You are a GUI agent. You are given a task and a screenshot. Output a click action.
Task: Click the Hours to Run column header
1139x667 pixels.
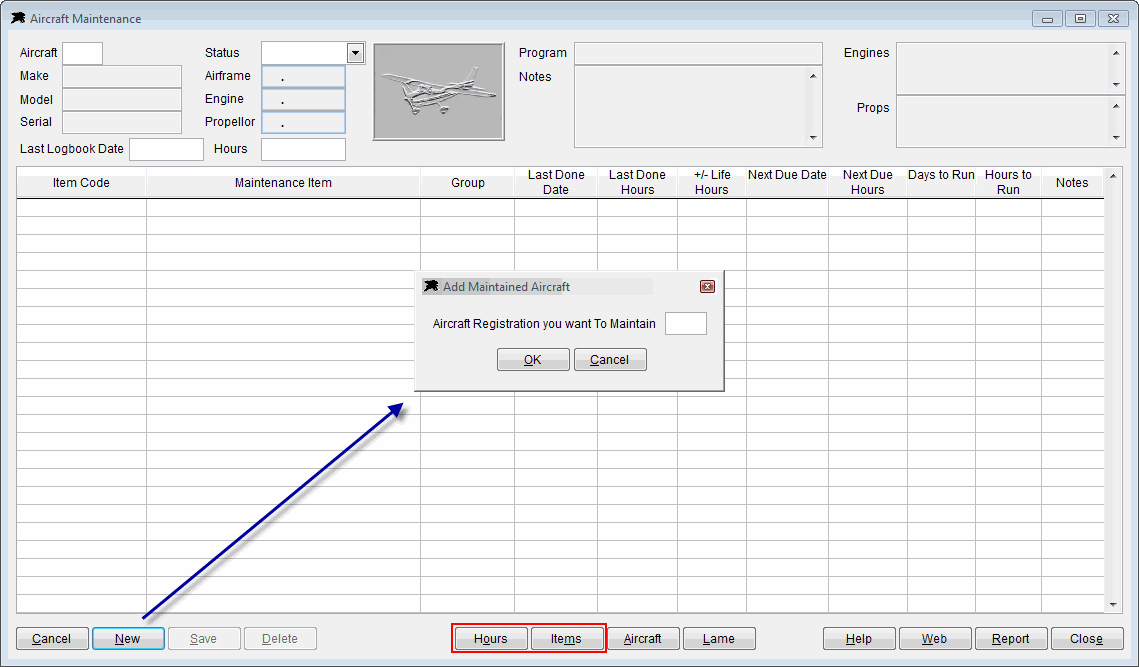coord(1008,183)
